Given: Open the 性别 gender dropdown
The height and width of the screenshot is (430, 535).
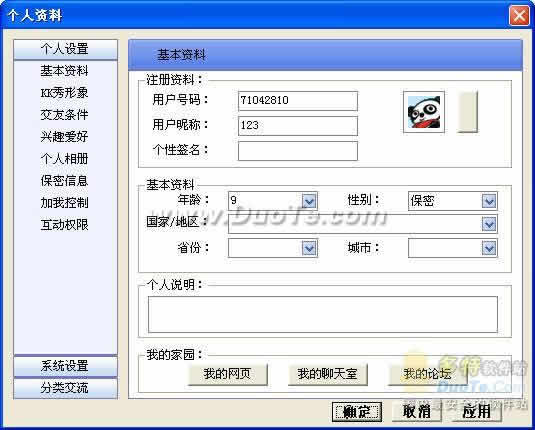Looking at the screenshot, I should point(489,201).
